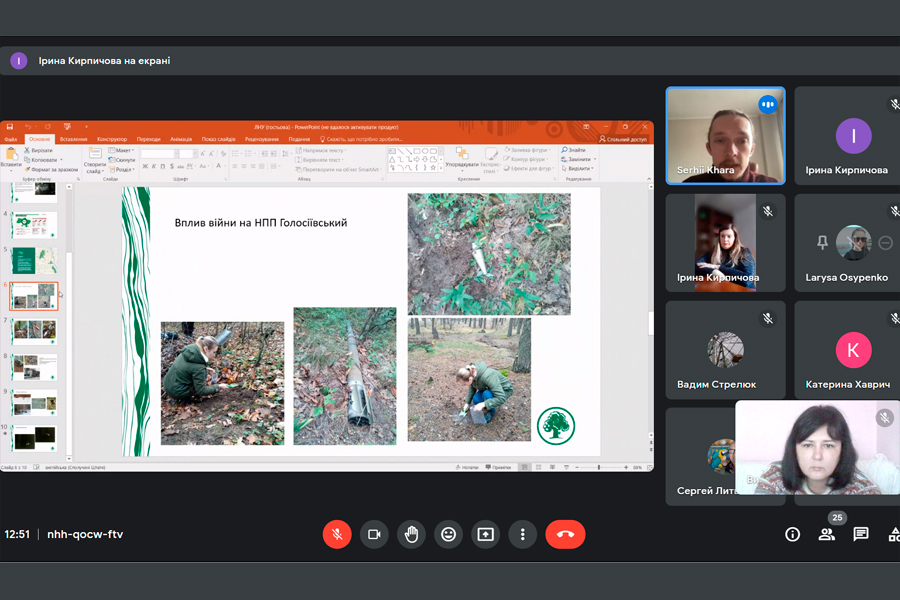This screenshot has height=600, width=900.
Task: Select Serhii Khara video tile
Action: pyautogui.click(x=726, y=136)
